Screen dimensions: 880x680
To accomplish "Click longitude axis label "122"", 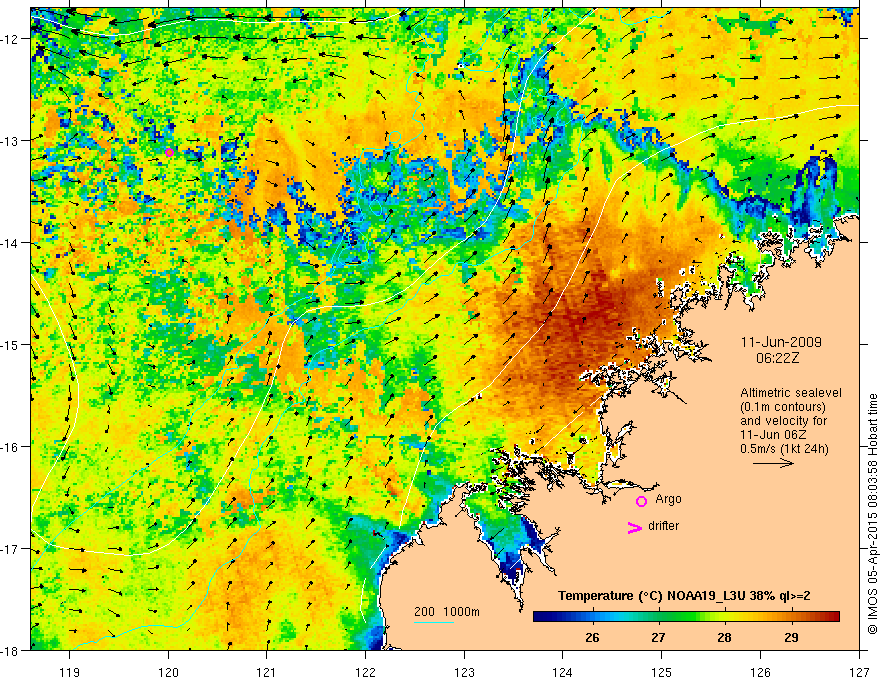I will pyautogui.click(x=365, y=672).
